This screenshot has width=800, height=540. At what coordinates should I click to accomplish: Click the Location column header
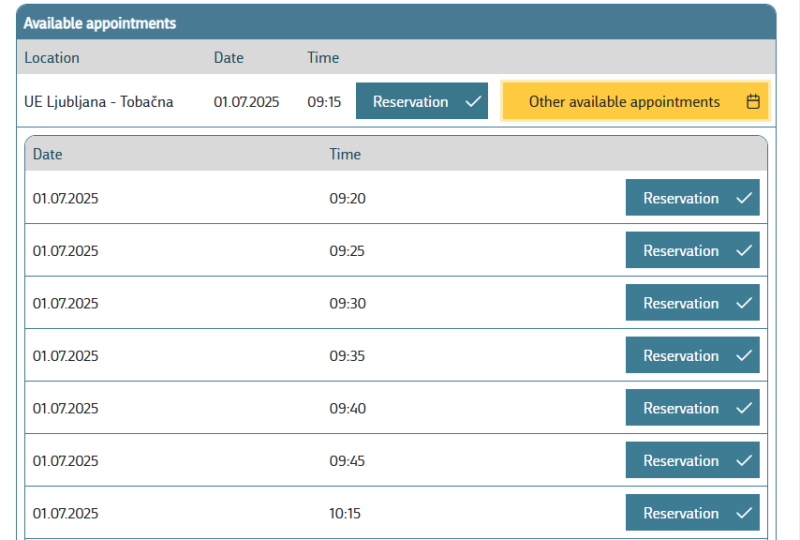click(x=52, y=58)
